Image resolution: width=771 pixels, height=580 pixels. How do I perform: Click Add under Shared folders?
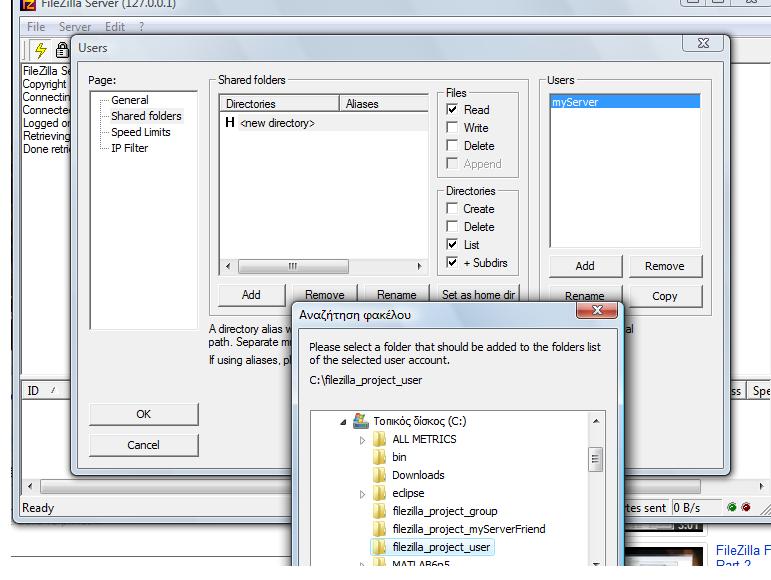(251, 294)
